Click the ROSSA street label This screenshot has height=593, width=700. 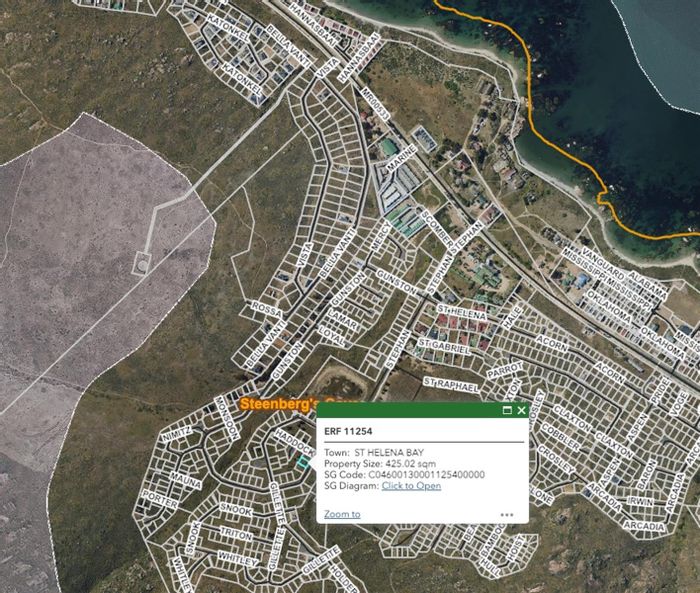[267, 309]
